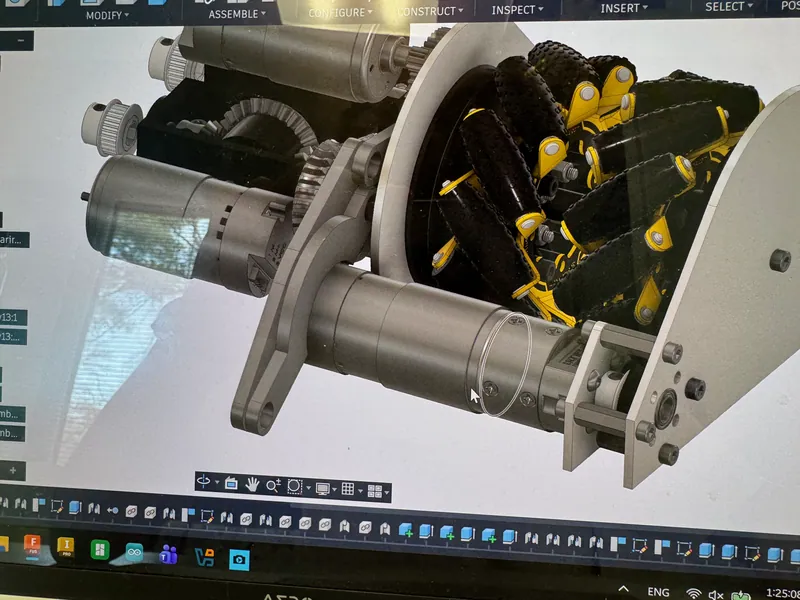
Task: Expand the Grid and Snaps dropdown arrow
Action: (361, 491)
